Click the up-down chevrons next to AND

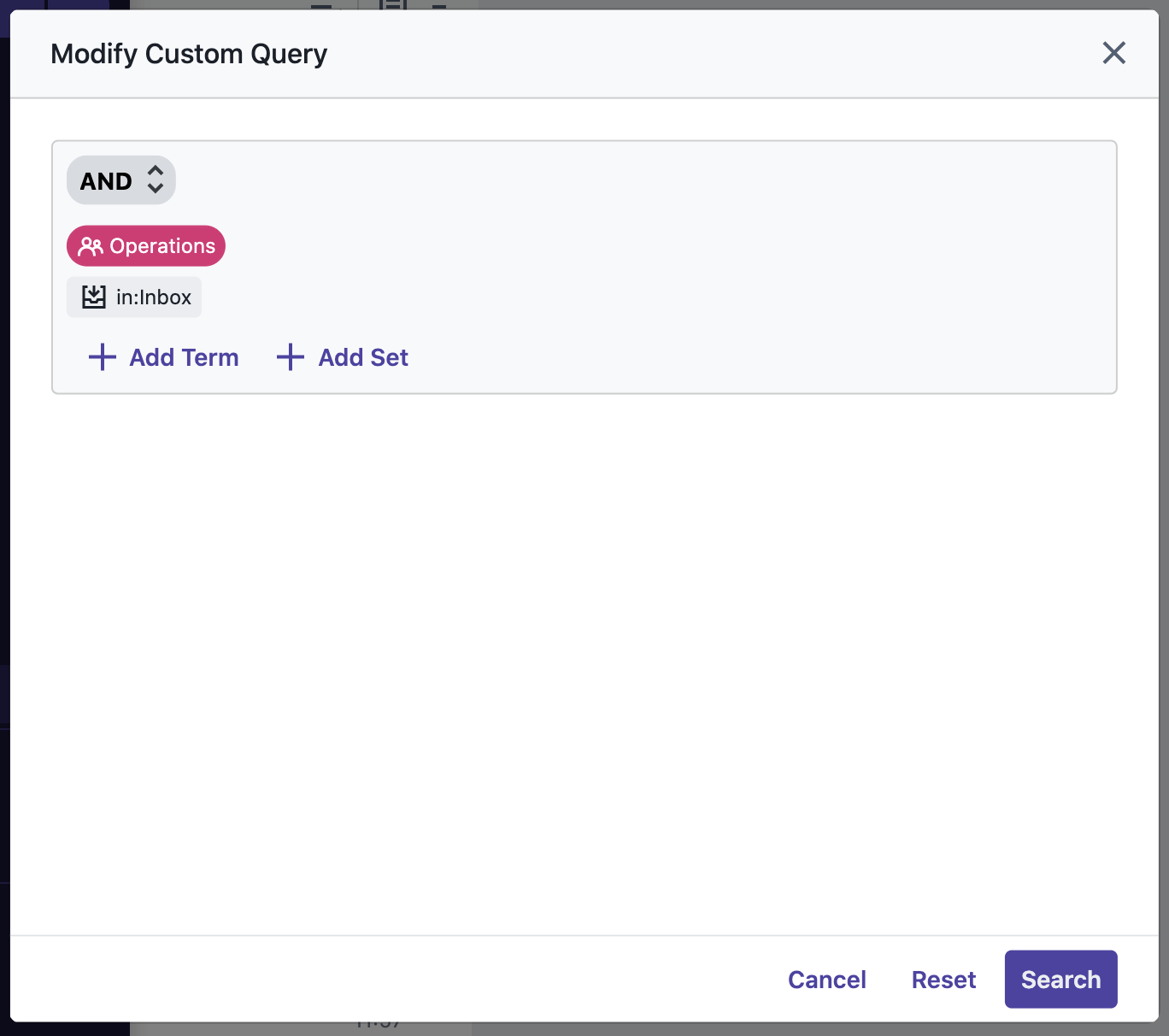pyautogui.click(x=156, y=180)
